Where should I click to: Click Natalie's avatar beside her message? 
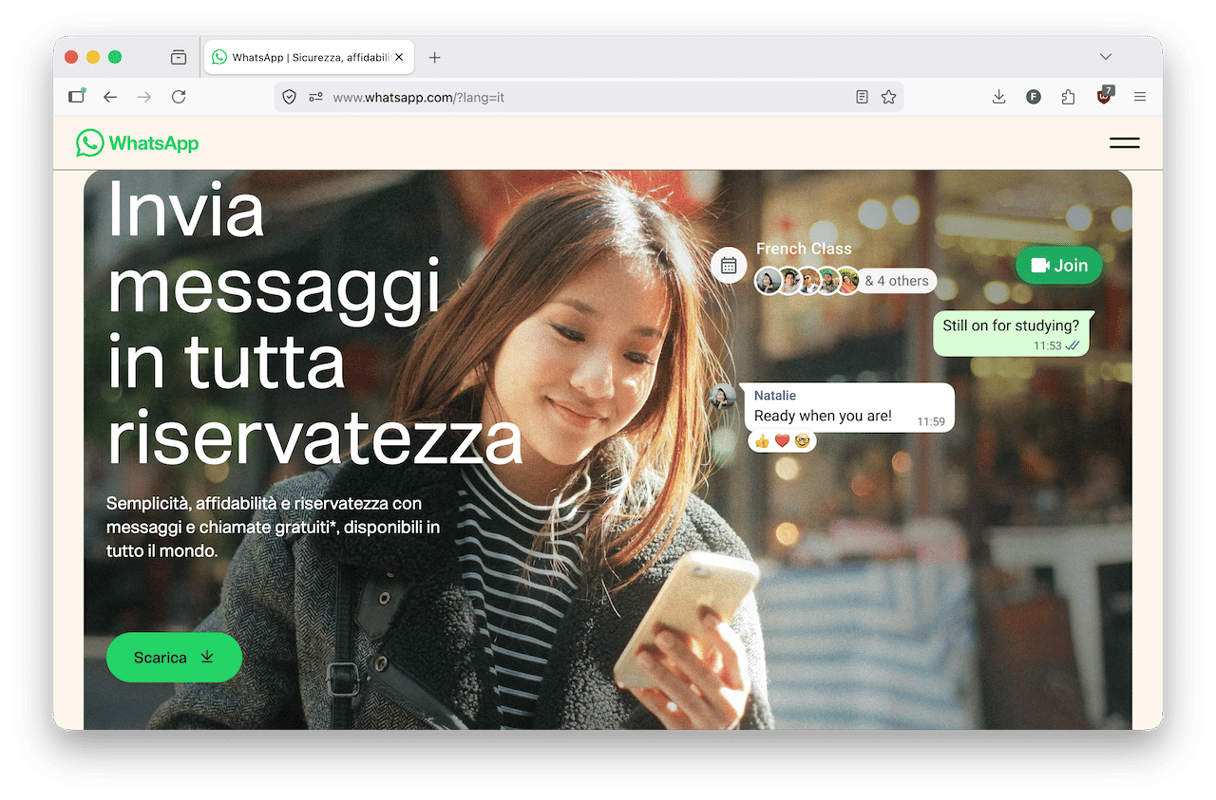[723, 397]
